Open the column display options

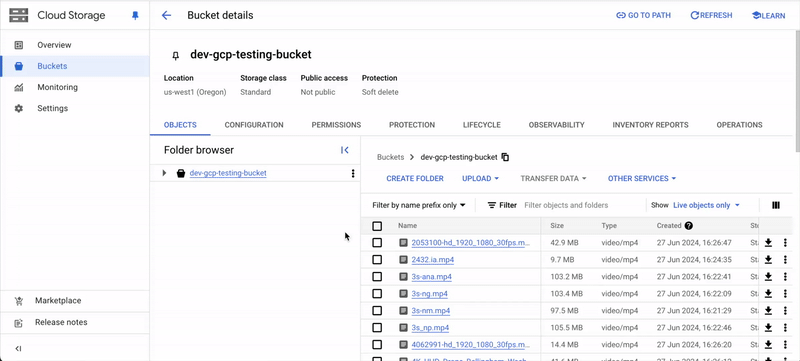pos(776,205)
